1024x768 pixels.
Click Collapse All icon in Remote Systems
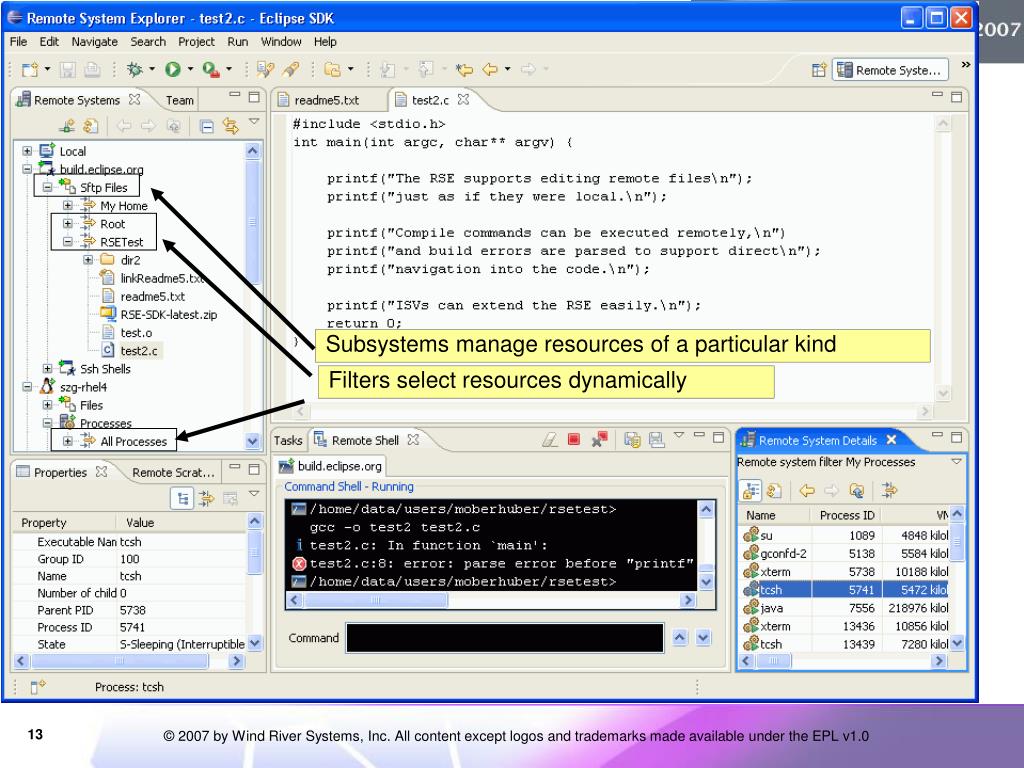point(207,126)
